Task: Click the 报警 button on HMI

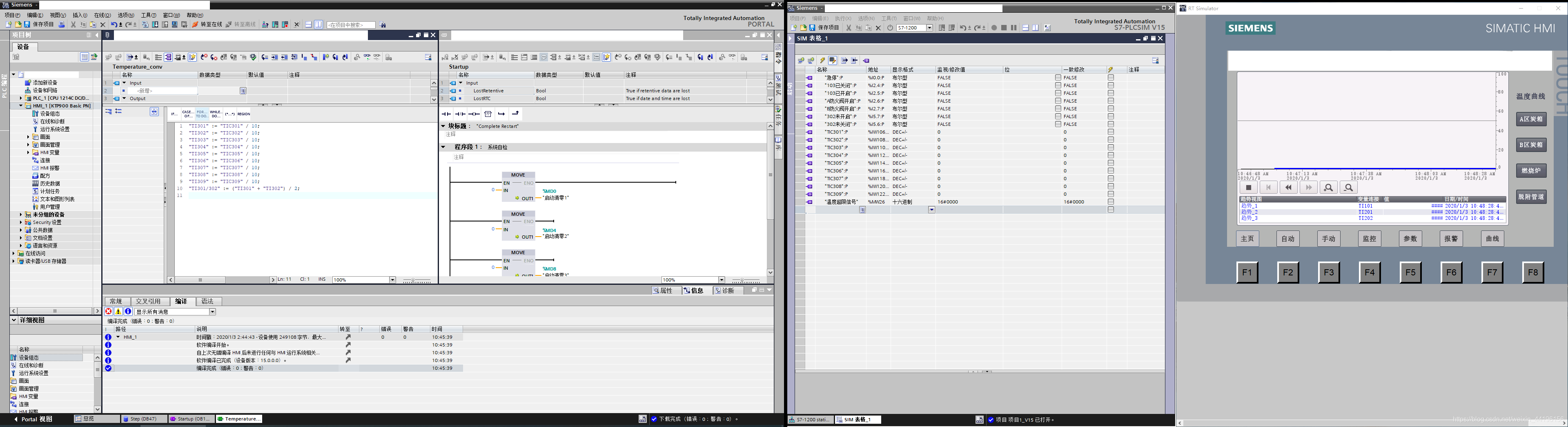Action: point(1451,239)
